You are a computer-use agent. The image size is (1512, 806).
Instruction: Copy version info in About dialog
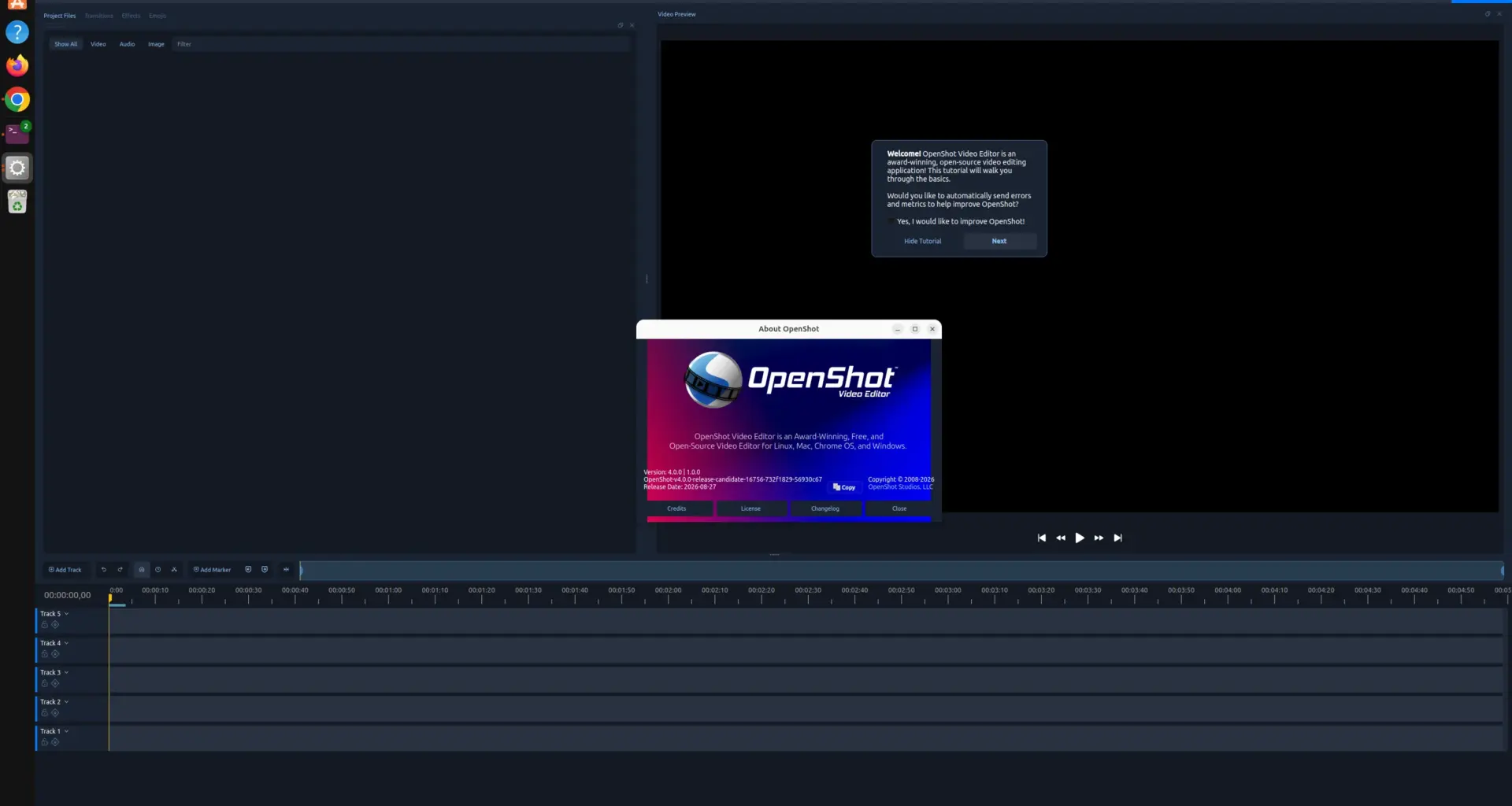tap(844, 487)
